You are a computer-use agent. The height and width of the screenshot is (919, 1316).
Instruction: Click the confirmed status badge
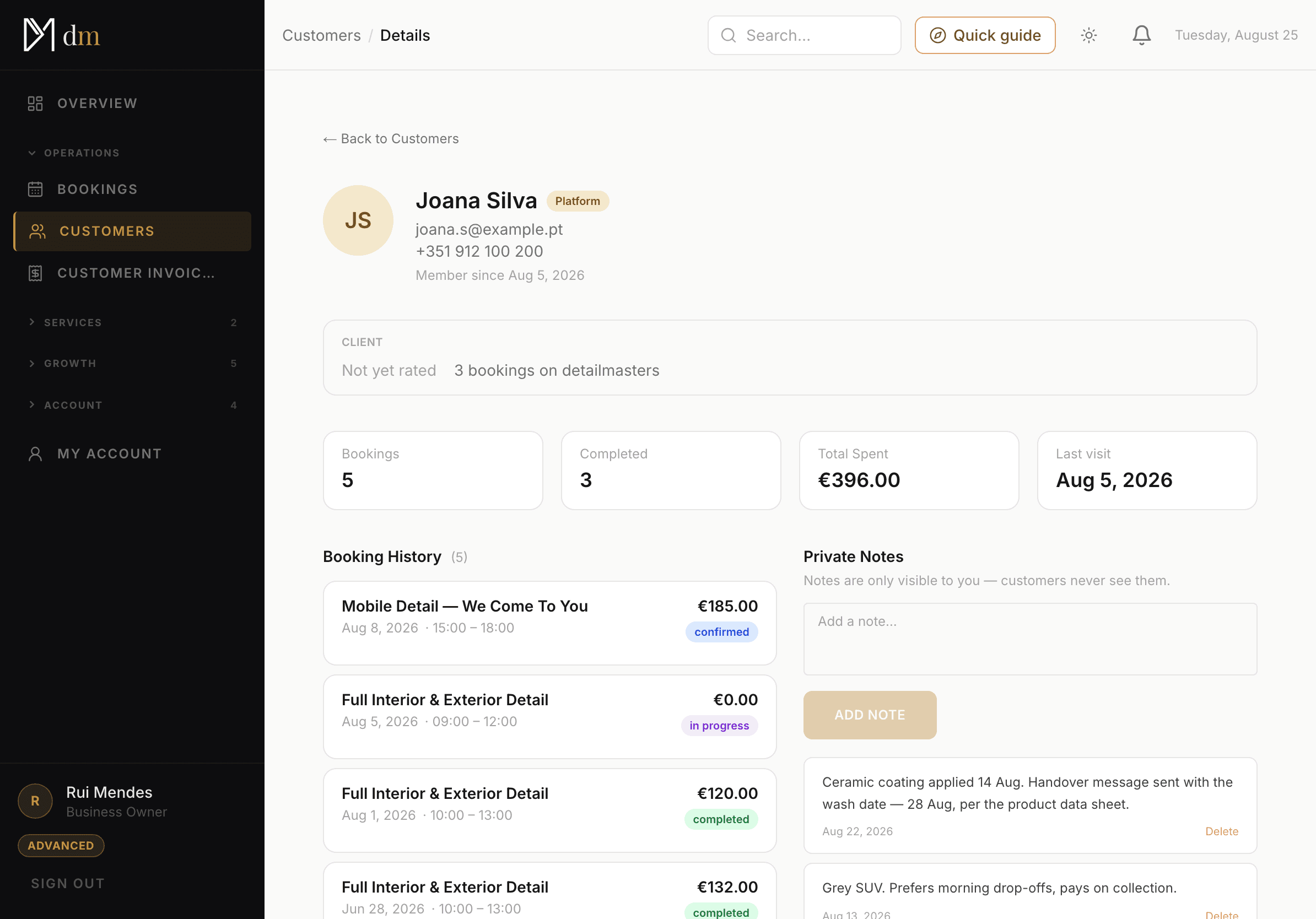click(721, 632)
